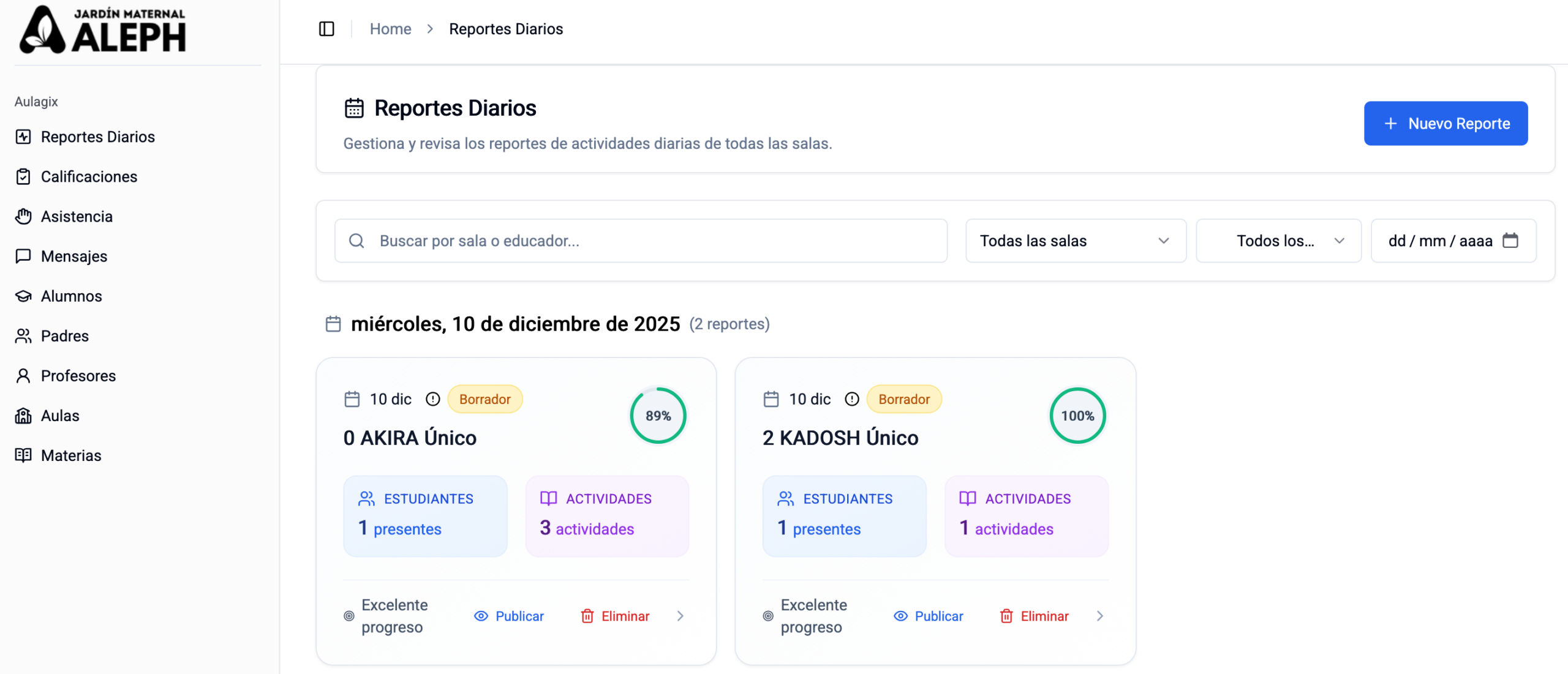This screenshot has height=674, width=1568.
Task: Click the Asistencia hand icon
Action: point(23,216)
